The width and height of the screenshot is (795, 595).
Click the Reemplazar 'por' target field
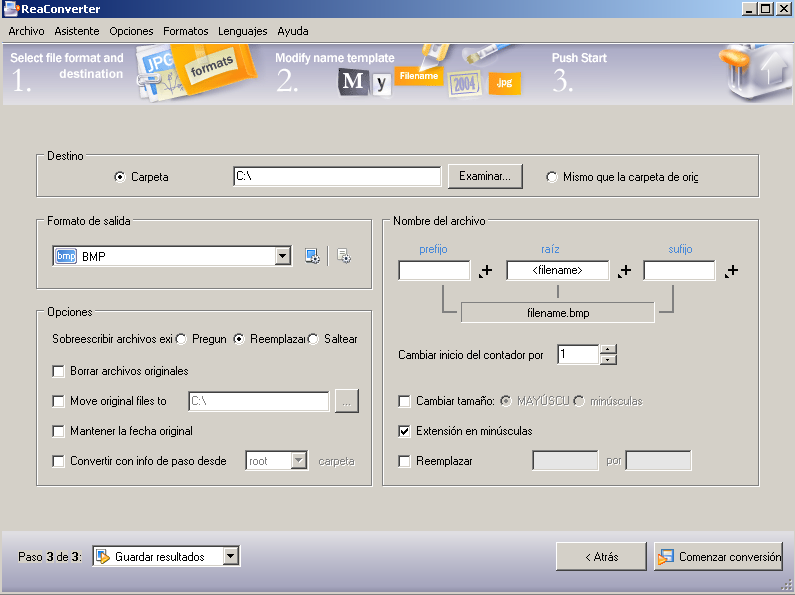click(x=659, y=461)
